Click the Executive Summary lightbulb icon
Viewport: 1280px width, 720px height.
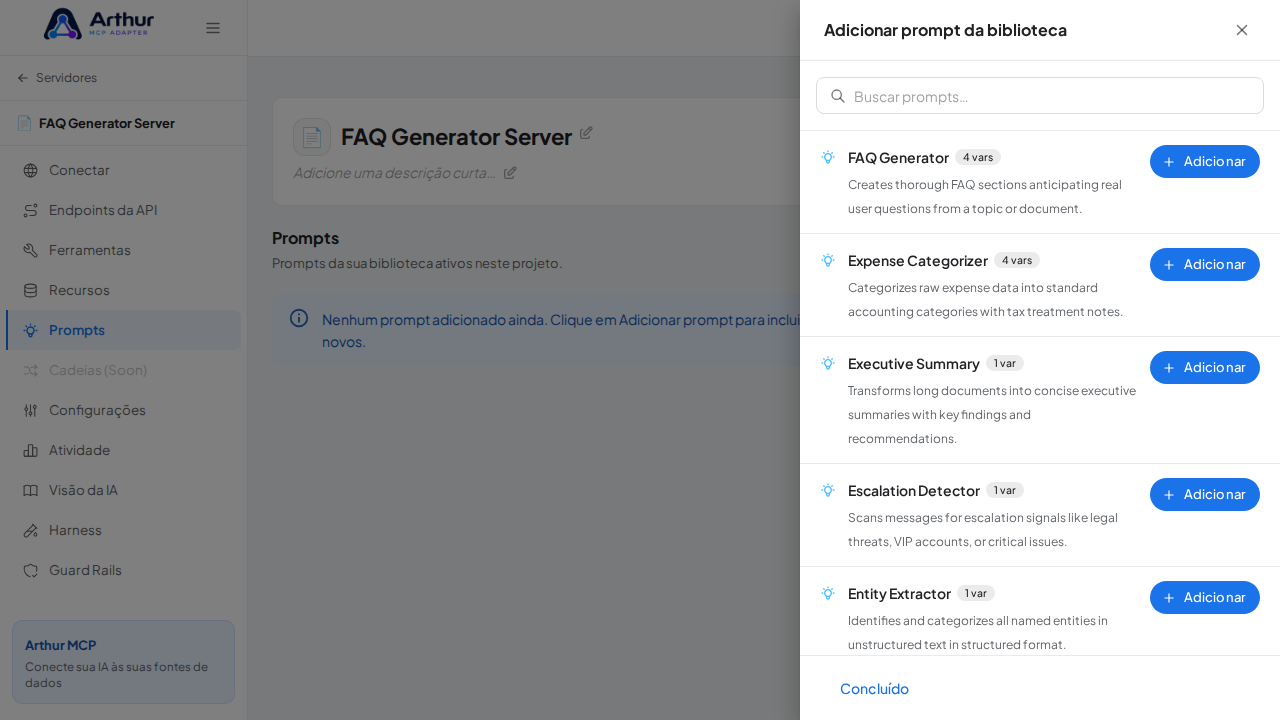tap(828, 363)
